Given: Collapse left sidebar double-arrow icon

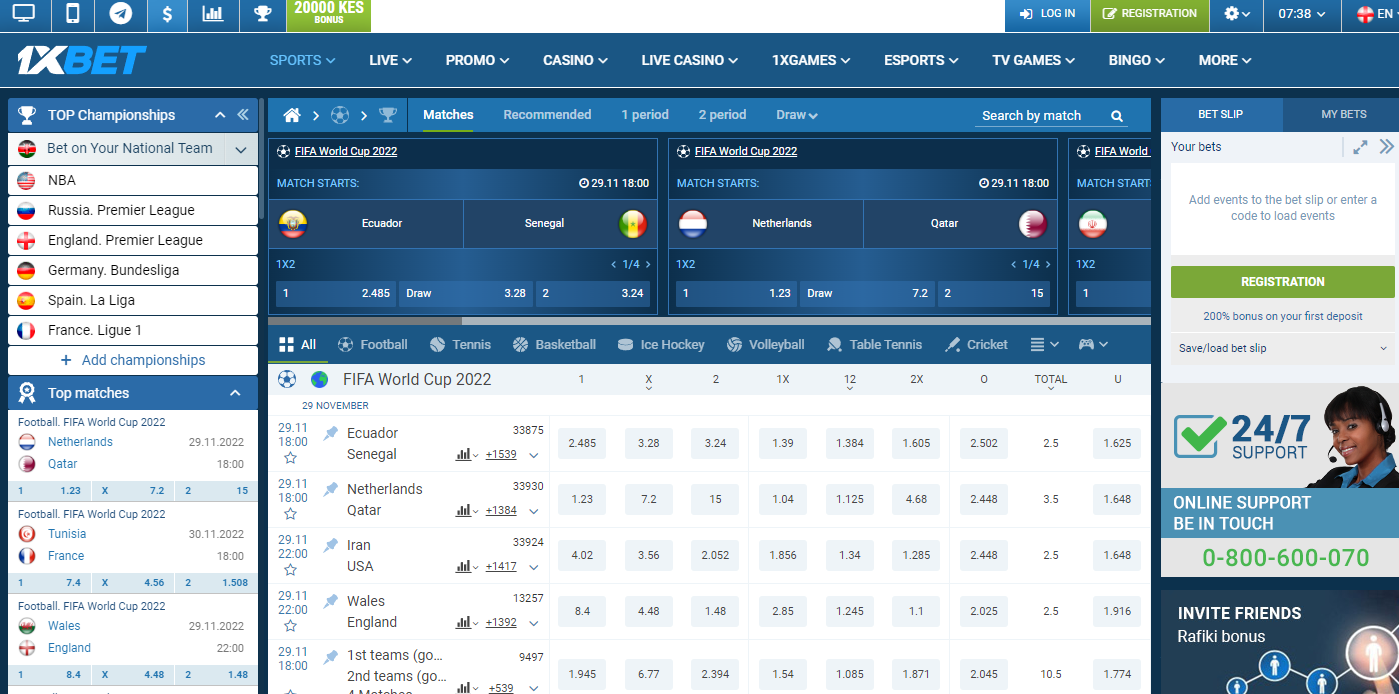Looking at the screenshot, I should (243, 115).
